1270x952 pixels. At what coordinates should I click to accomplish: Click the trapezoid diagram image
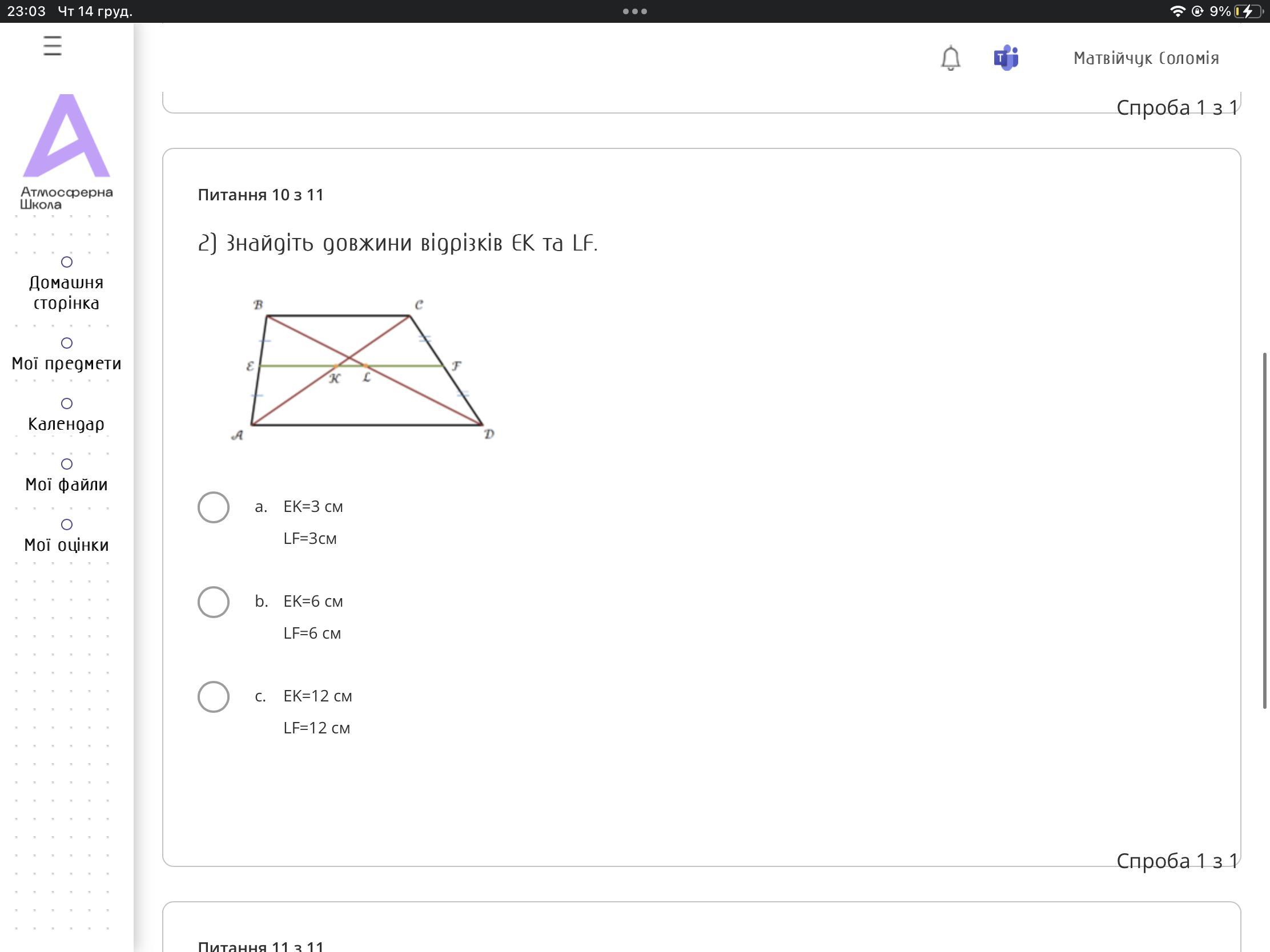point(363,369)
